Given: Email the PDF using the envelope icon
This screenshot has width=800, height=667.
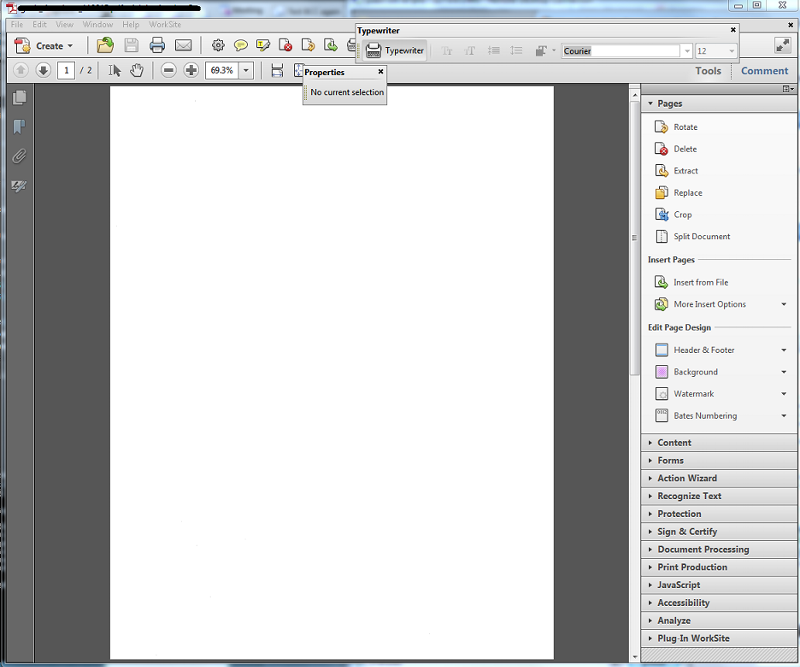Looking at the screenshot, I should 184,45.
